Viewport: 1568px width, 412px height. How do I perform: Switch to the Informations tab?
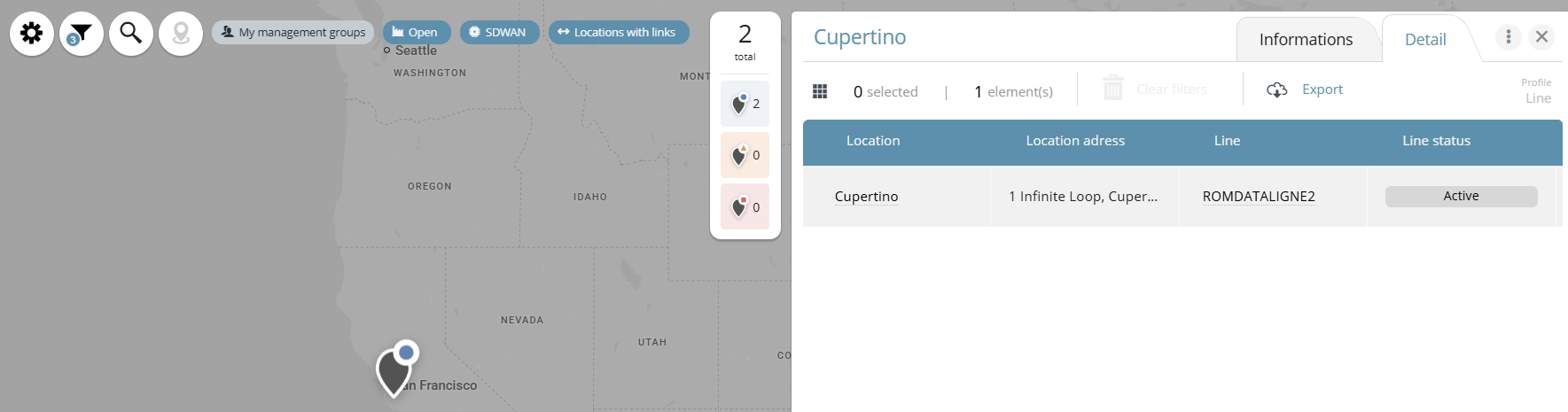[x=1306, y=40]
